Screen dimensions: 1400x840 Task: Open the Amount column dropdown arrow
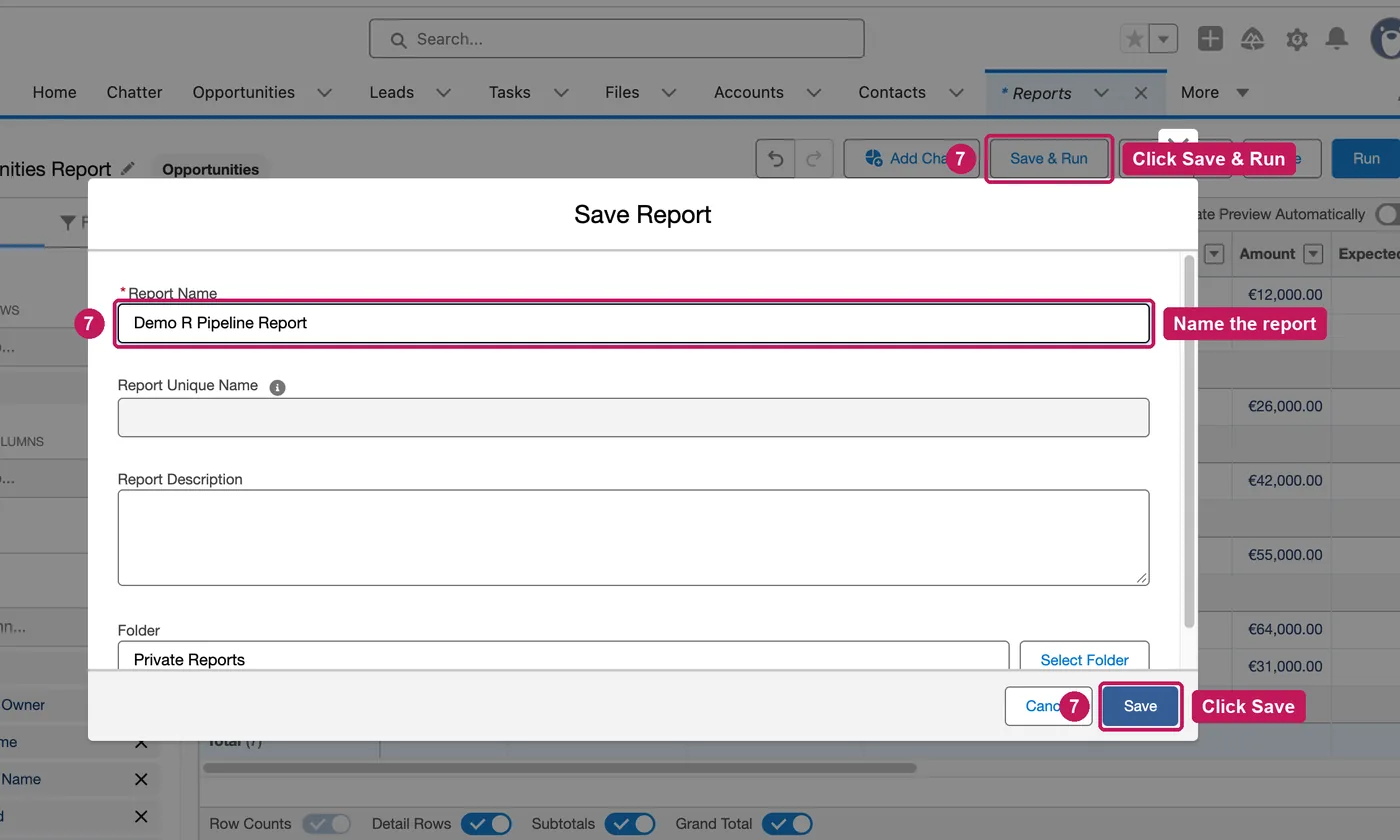click(1313, 254)
